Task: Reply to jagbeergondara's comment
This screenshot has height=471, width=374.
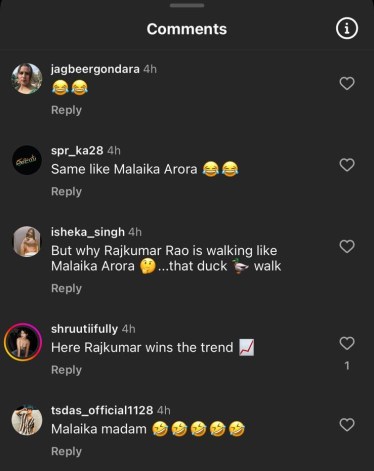Action: pos(66,110)
